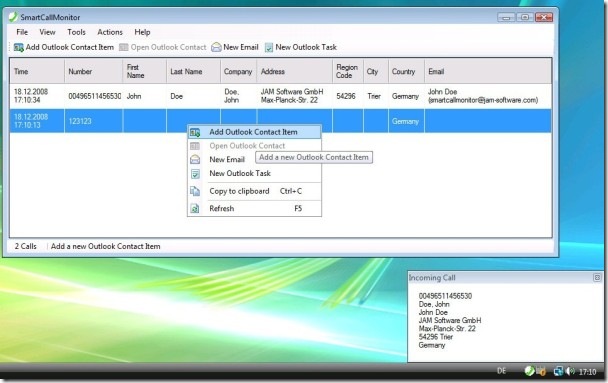Click the taskbar clock showing 17:10
The height and width of the screenshot is (383, 608).
click(x=587, y=372)
